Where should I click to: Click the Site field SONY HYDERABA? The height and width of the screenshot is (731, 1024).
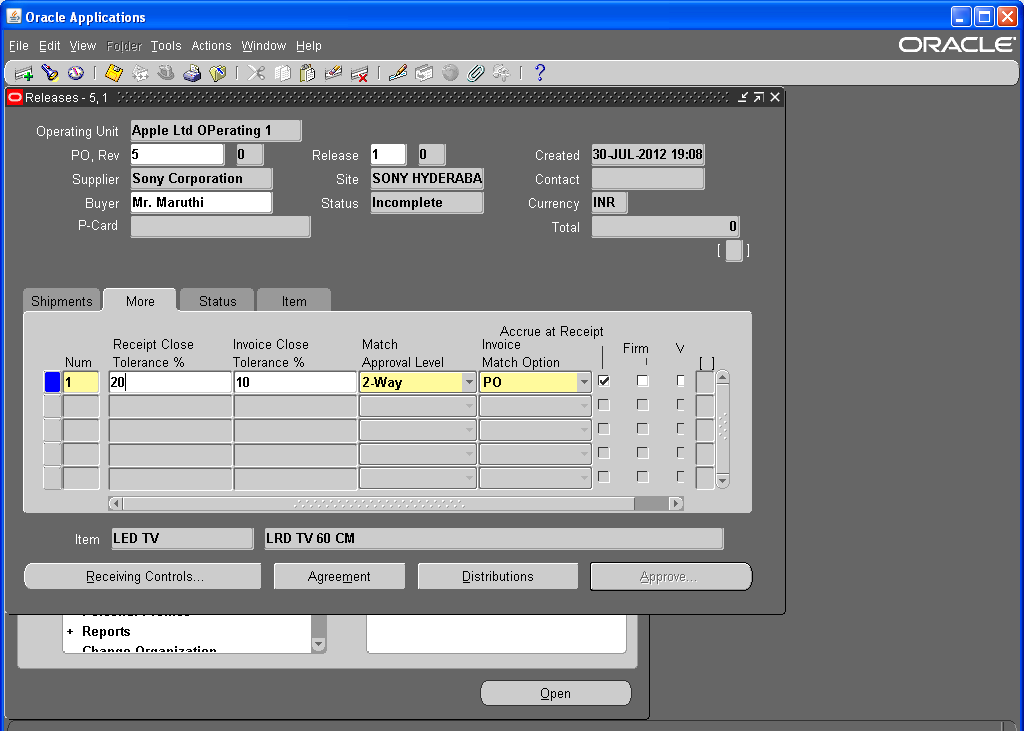coord(427,178)
